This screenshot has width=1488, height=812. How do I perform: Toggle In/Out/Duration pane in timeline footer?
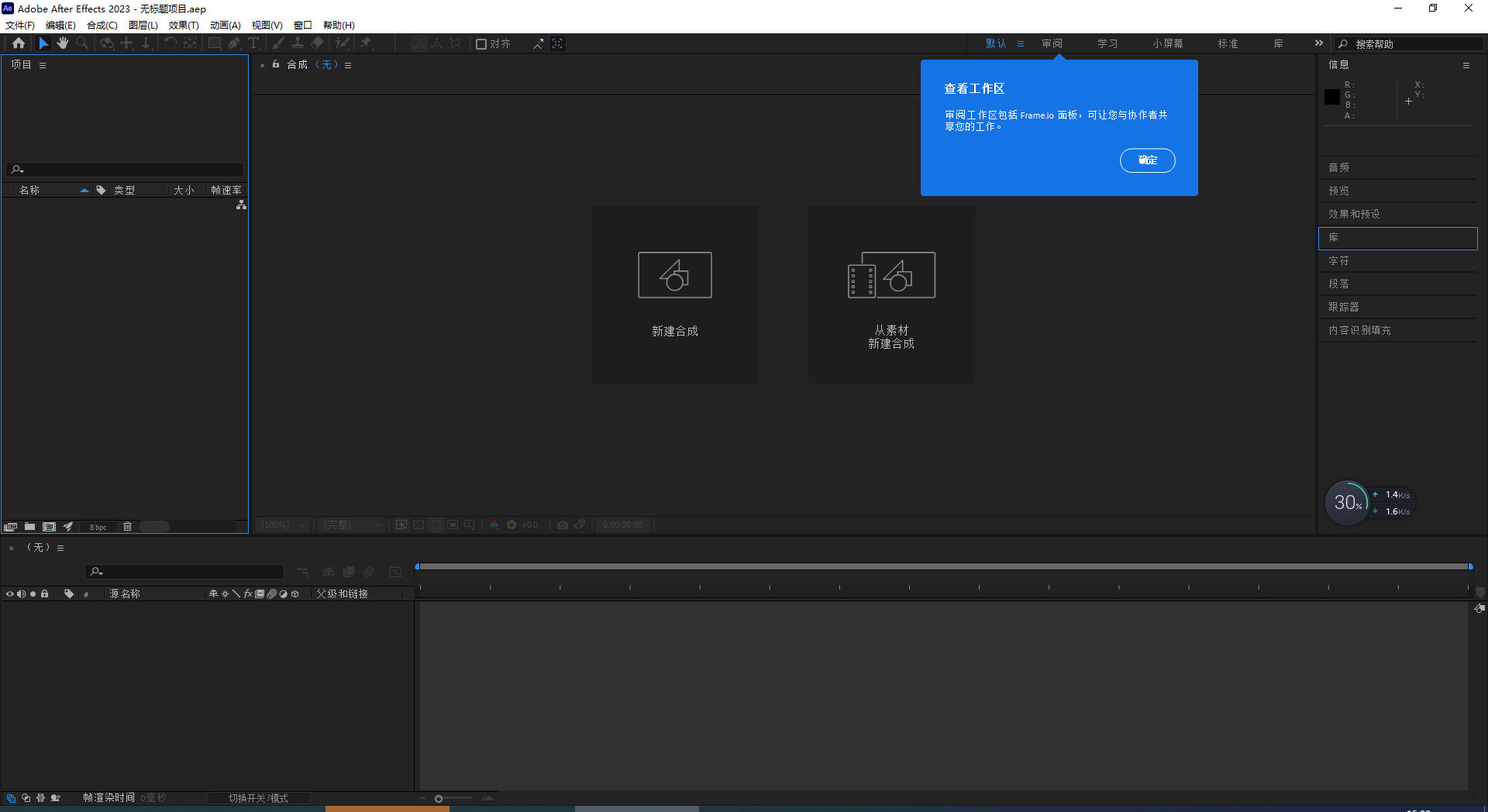(x=40, y=798)
